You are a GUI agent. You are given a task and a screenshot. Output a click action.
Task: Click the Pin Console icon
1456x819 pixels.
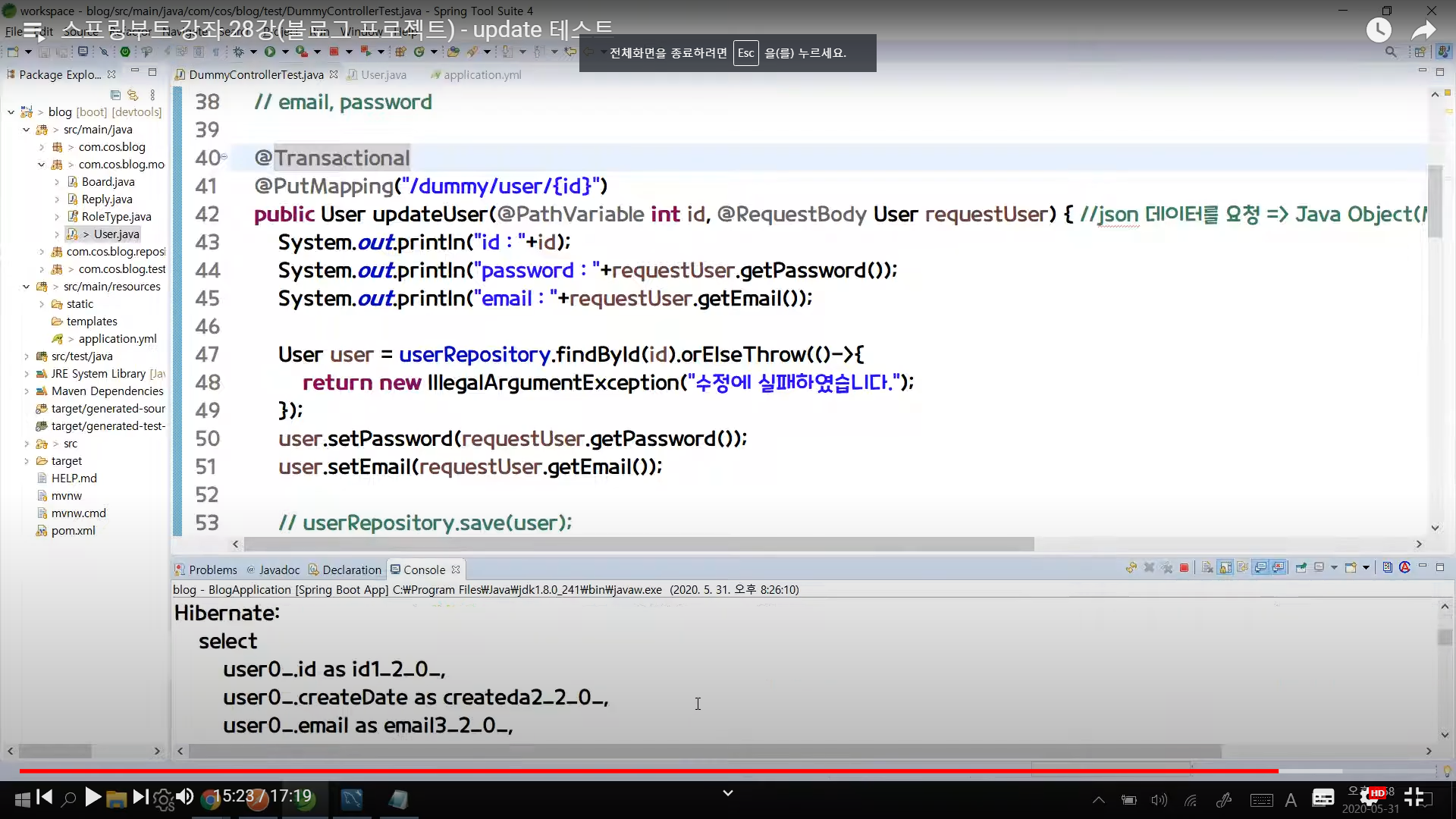click(x=1301, y=567)
